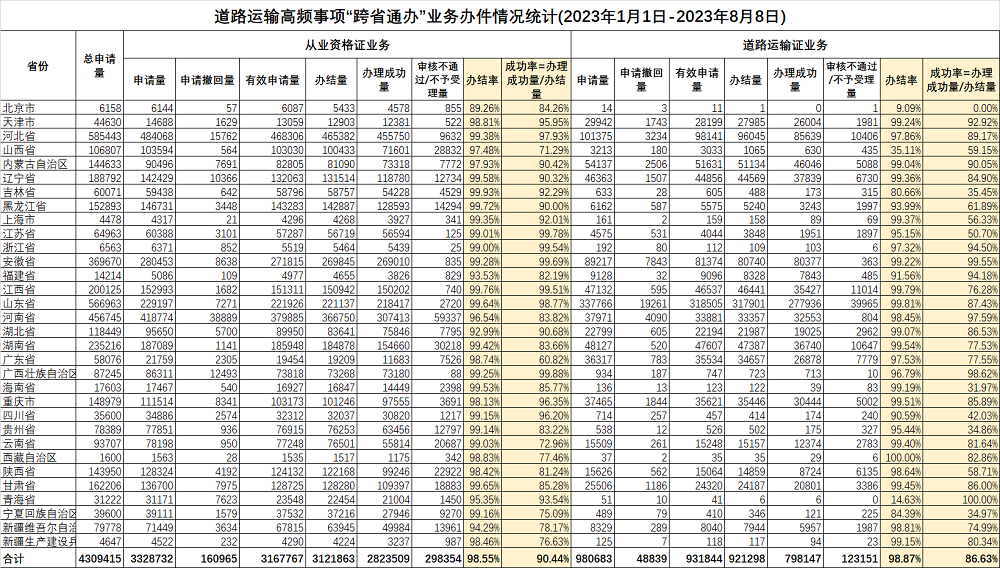Click the 从业资格证业务 section header

(347, 45)
